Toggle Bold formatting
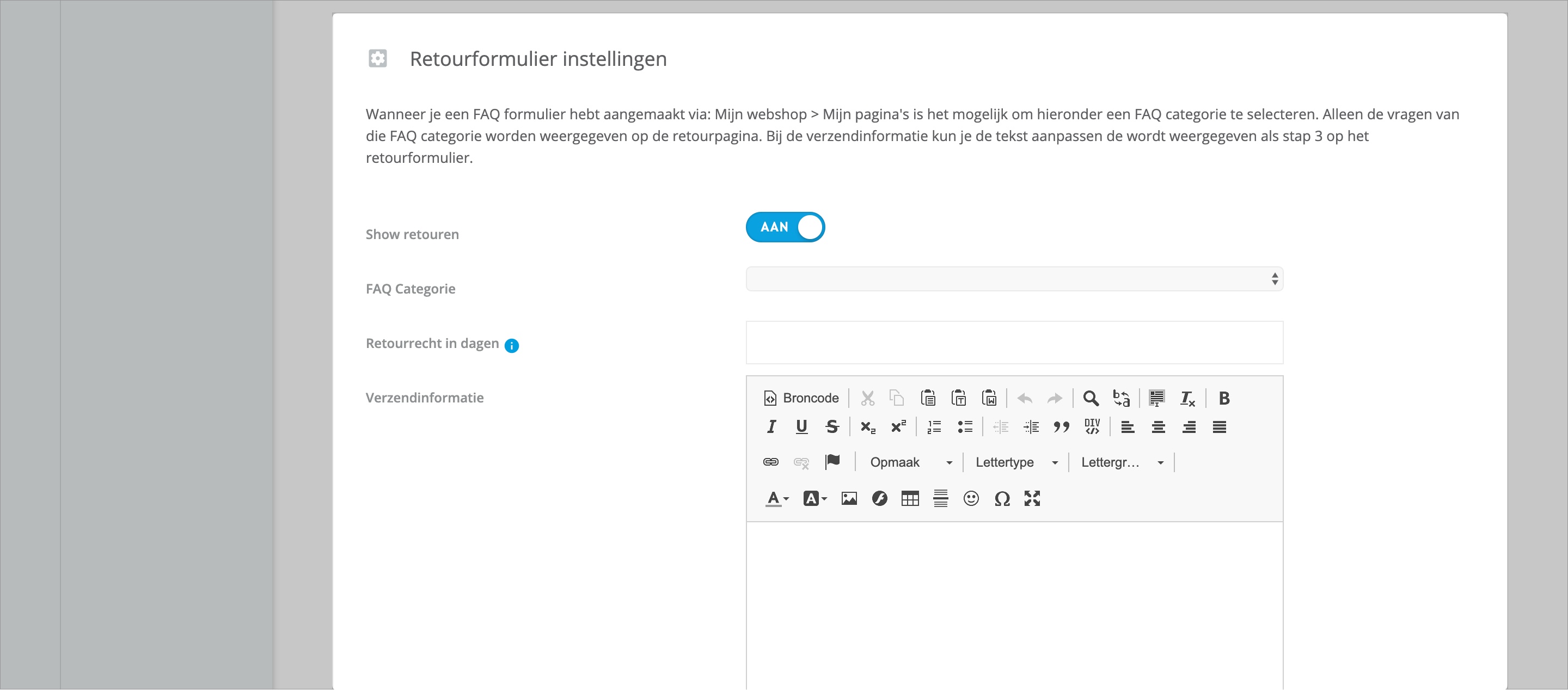 (1224, 398)
